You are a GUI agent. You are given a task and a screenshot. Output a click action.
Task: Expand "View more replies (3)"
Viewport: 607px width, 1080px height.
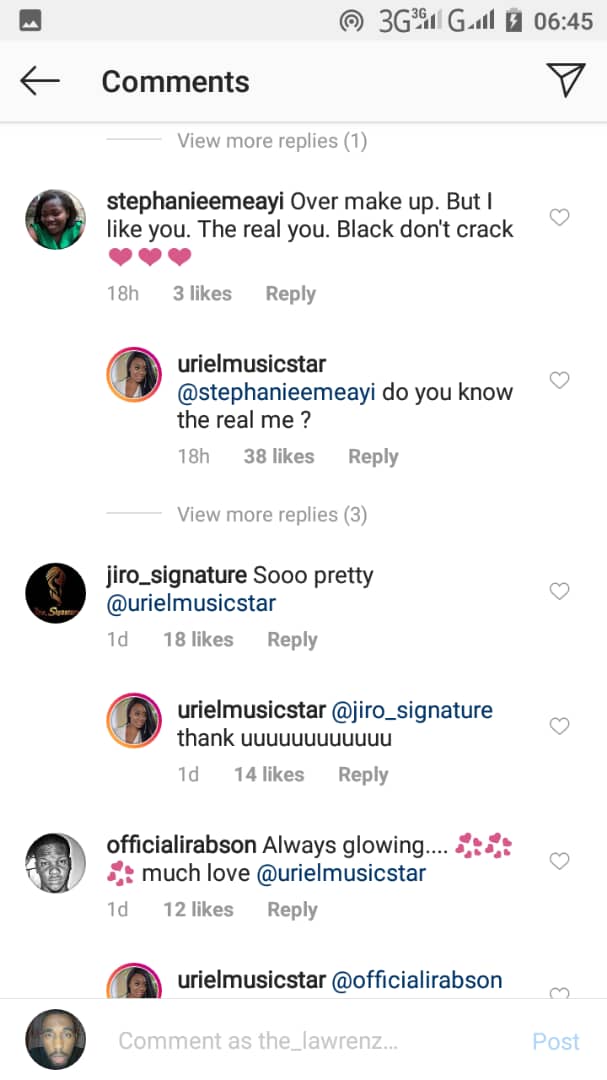click(x=272, y=515)
